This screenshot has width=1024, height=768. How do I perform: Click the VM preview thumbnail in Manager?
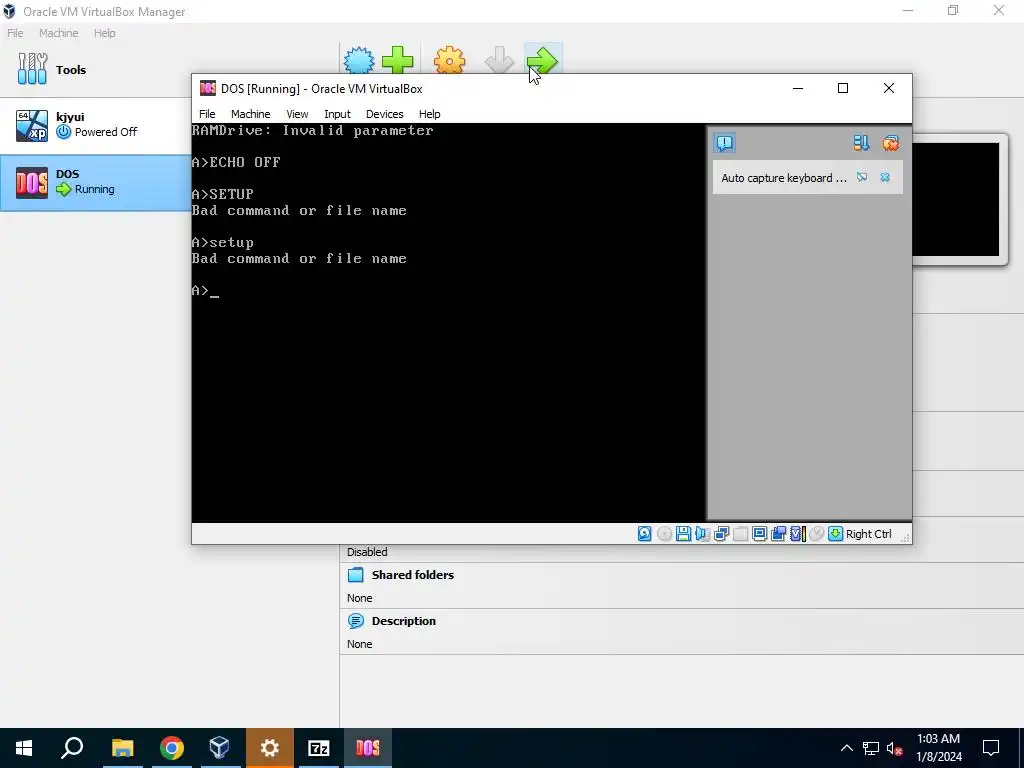(x=955, y=199)
